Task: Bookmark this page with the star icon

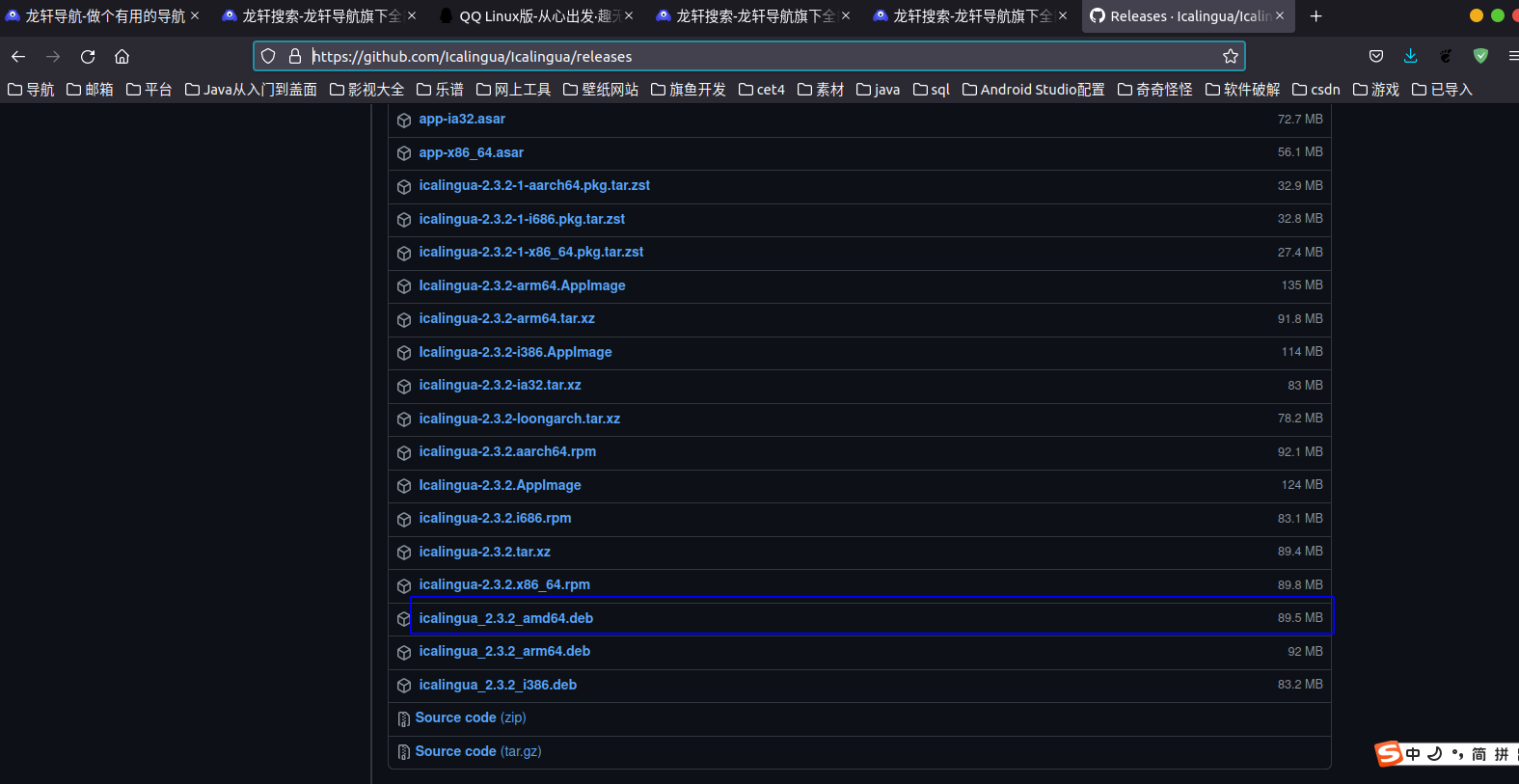Action: click(x=1230, y=56)
